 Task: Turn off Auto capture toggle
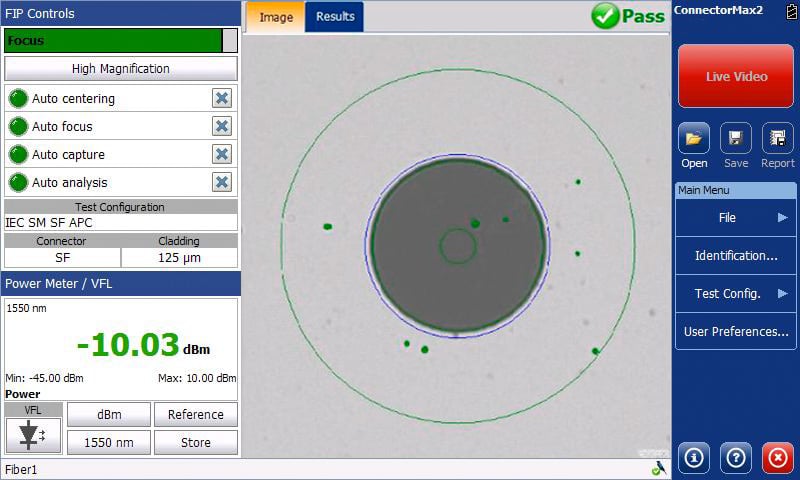click(222, 154)
